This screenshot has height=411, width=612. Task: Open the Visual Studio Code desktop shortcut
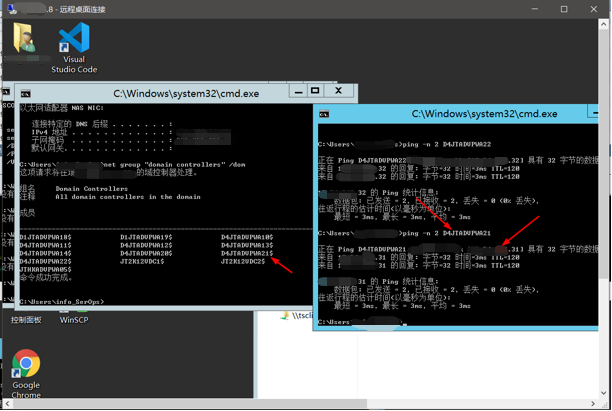[74, 44]
